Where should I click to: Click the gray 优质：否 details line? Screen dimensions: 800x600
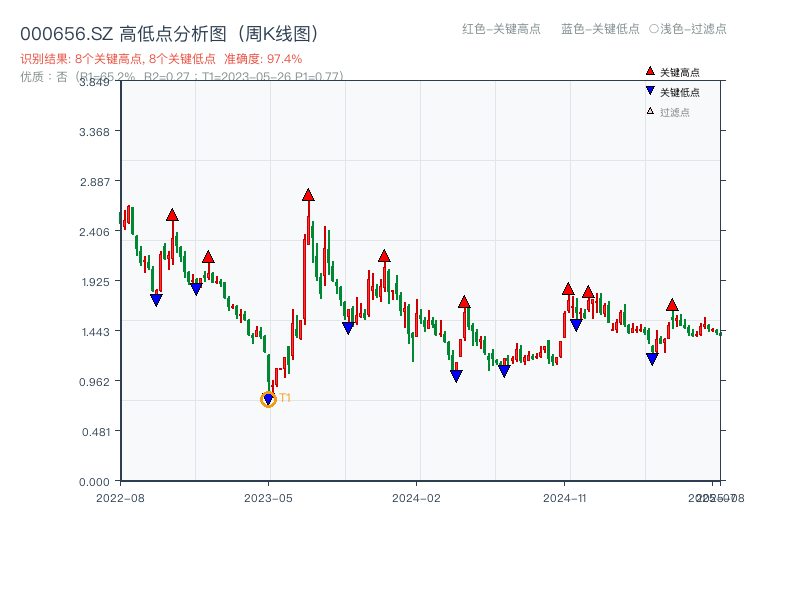pos(182,76)
